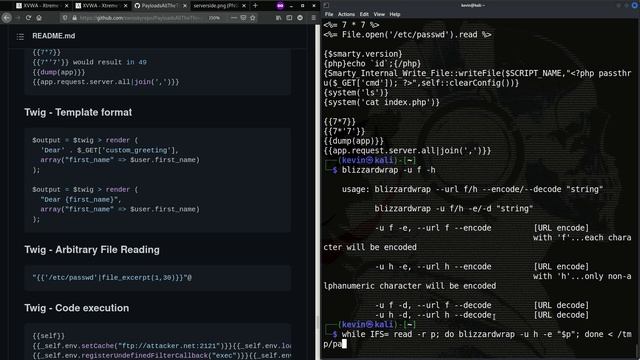Bookmark this page with star icon

click(x=253, y=18)
